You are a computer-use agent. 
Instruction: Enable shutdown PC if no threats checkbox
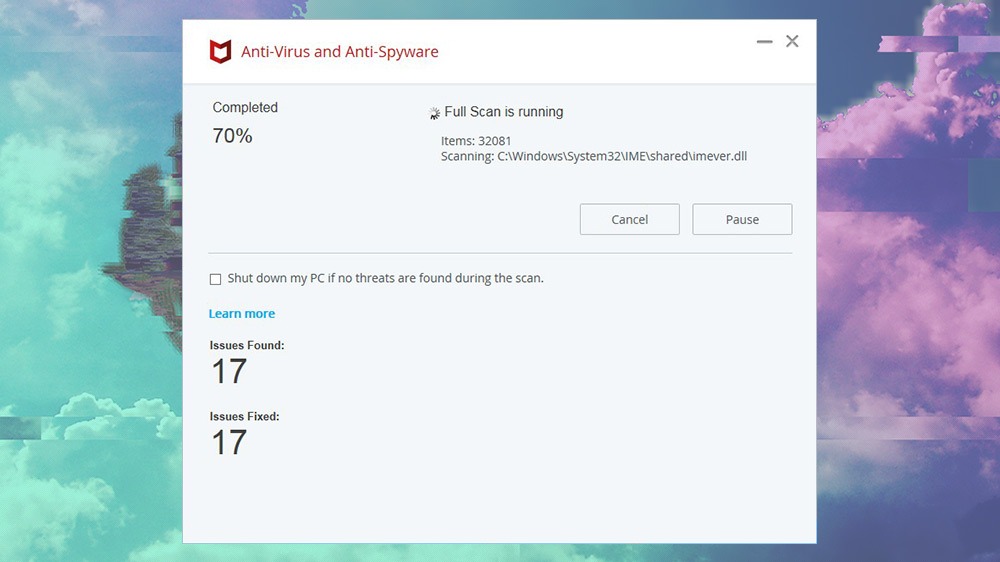coord(216,279)
